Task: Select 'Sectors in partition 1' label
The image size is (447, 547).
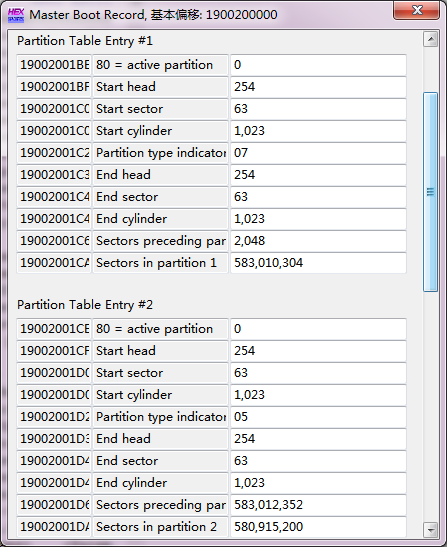Action: (x=161, y=263)
